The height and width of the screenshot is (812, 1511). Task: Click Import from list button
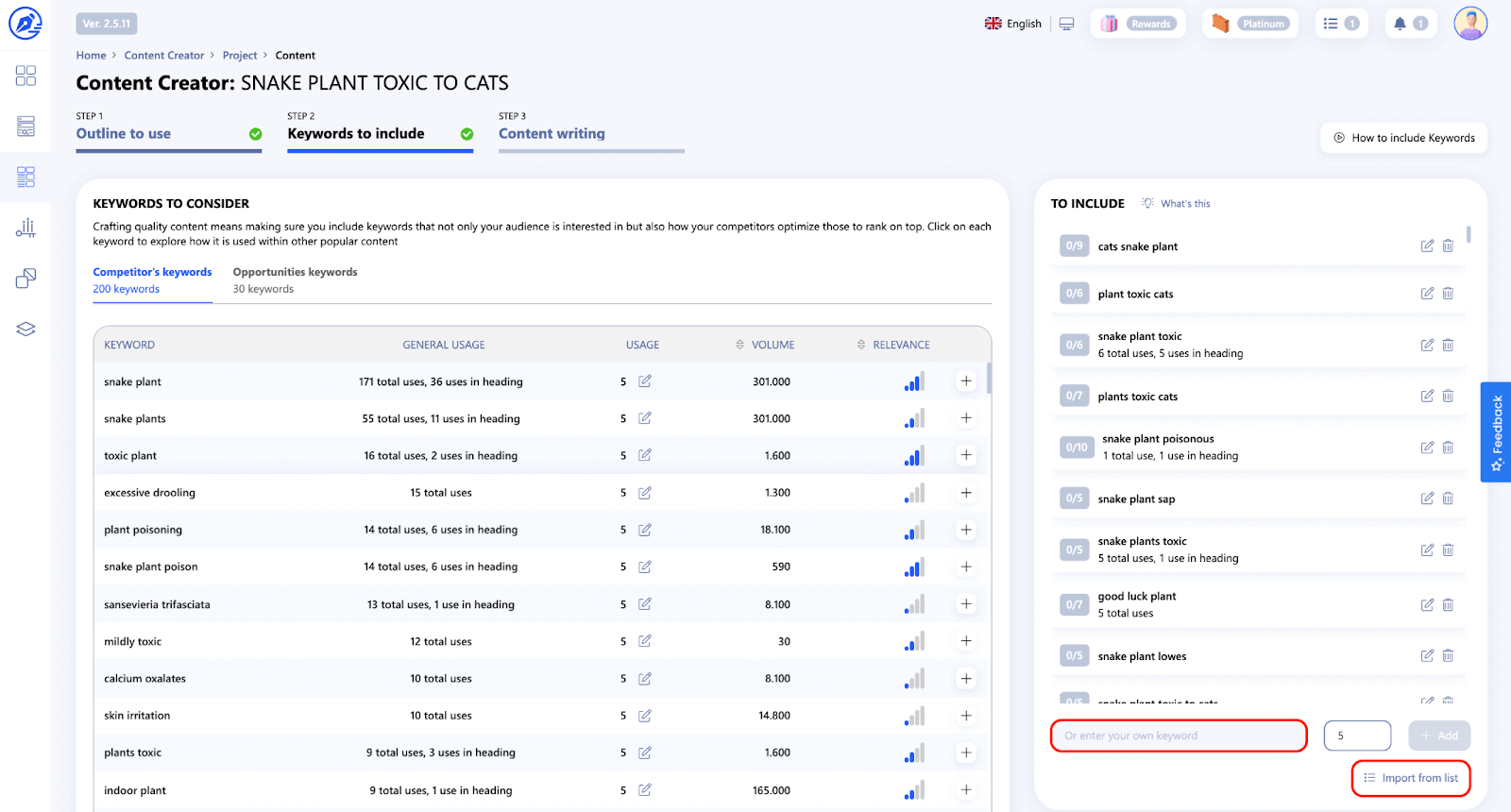coord(1411,778)
